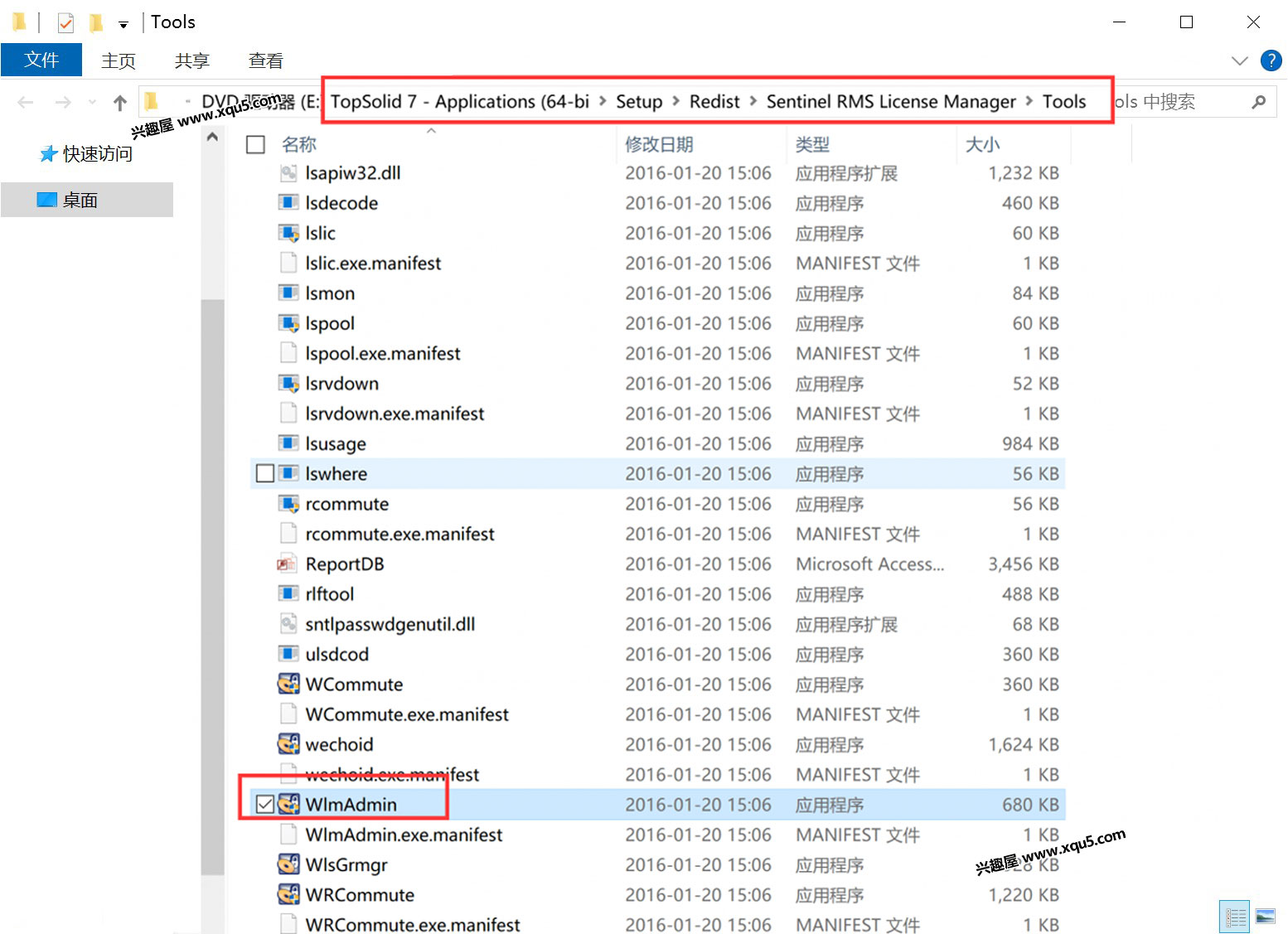Go to the Setup folder in the address path
This screenshot has width=1288, height=934.
639,101
